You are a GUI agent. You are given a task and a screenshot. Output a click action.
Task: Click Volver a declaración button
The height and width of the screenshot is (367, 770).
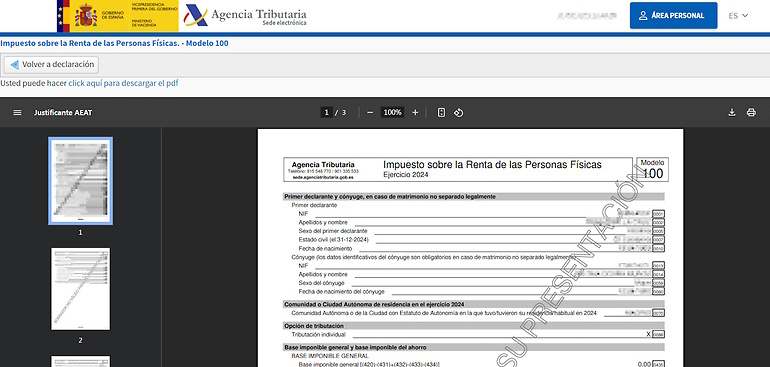pyautogui.click(x=52, y=65)
